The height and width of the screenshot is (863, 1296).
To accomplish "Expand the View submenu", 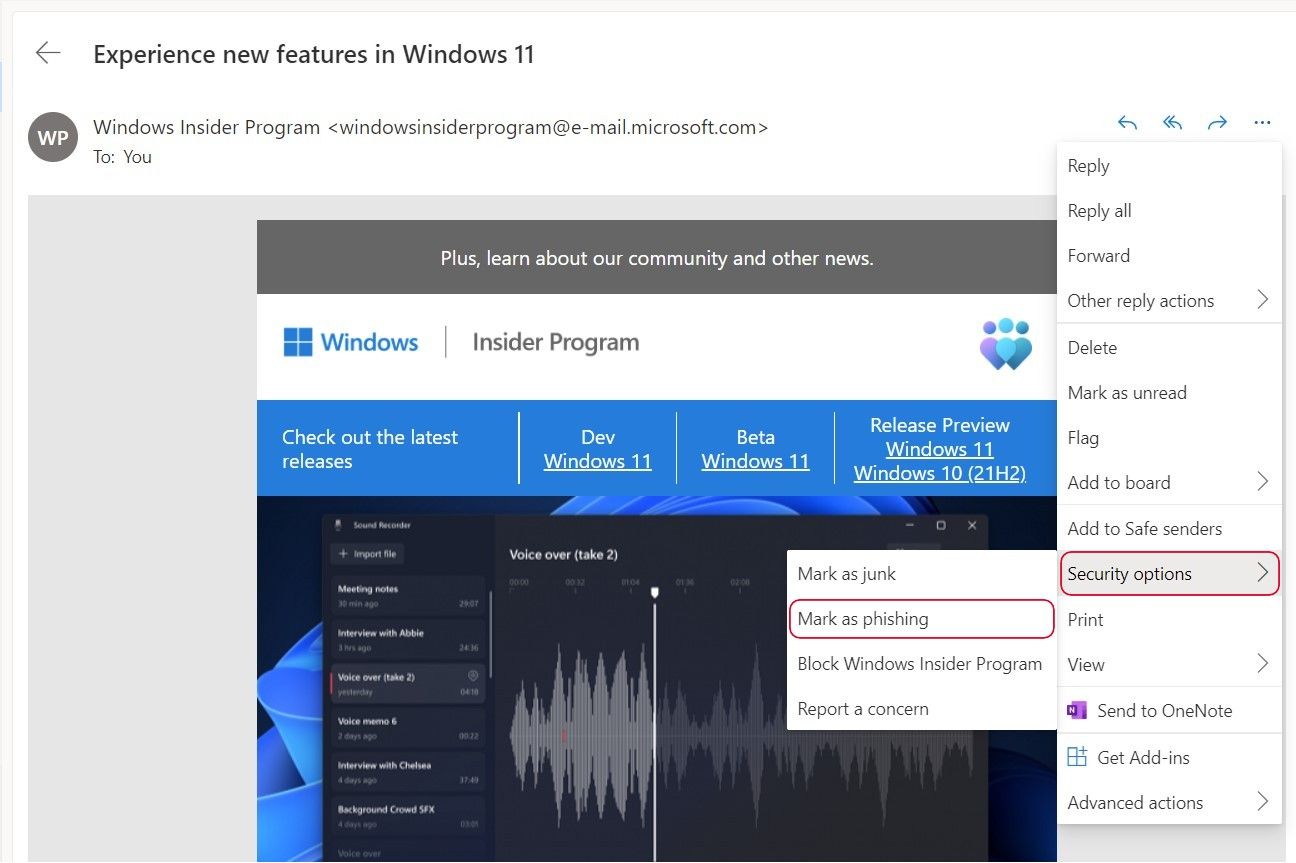I will (1169, 665).
